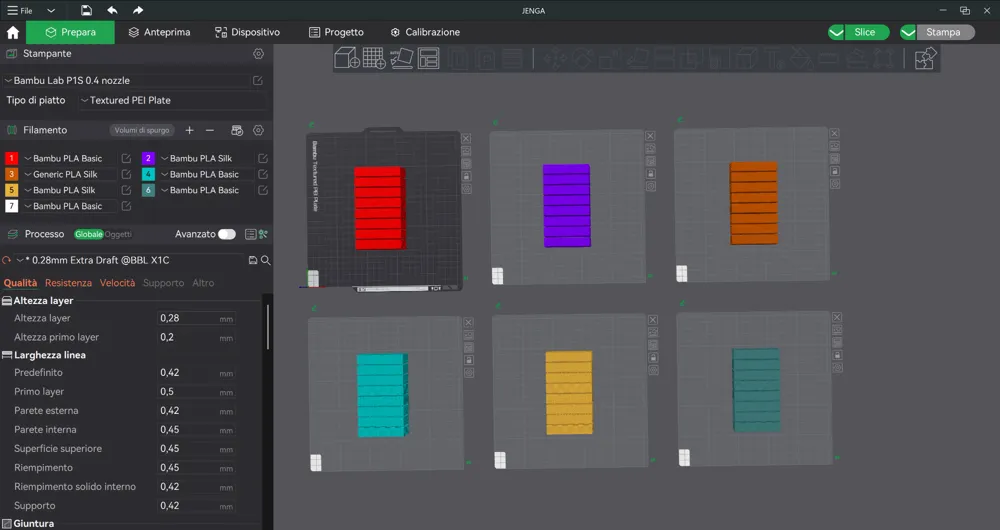Click the Add plate grid icon
This screenshot has height=530, width=1000.
tap(374, 58)
